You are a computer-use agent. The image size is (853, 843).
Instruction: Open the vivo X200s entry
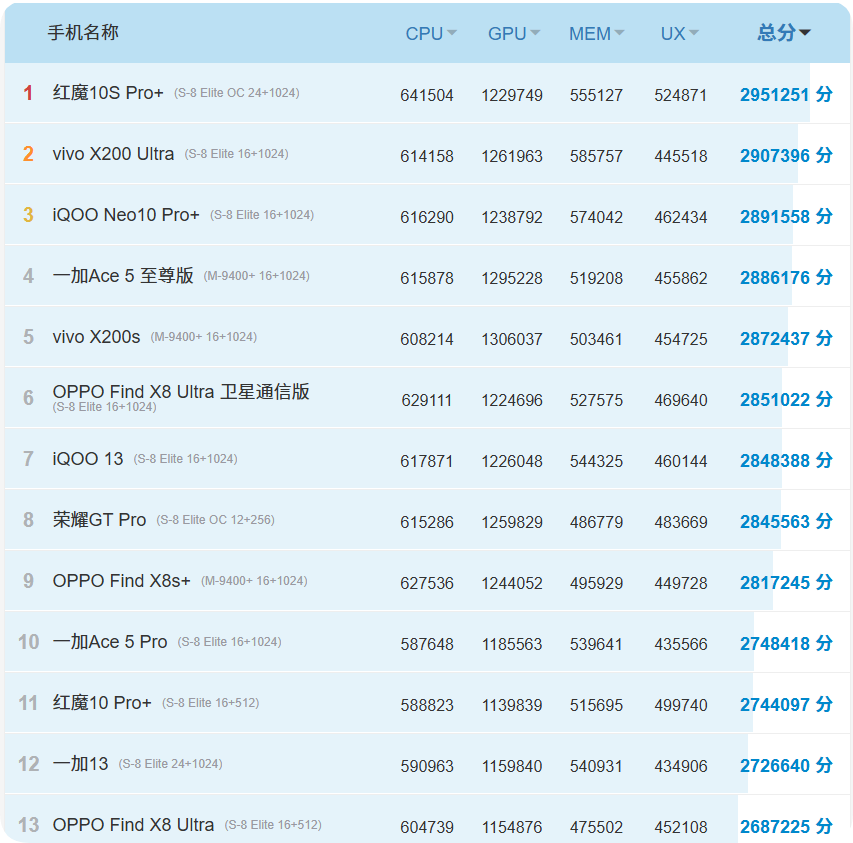tap(96, 337)
